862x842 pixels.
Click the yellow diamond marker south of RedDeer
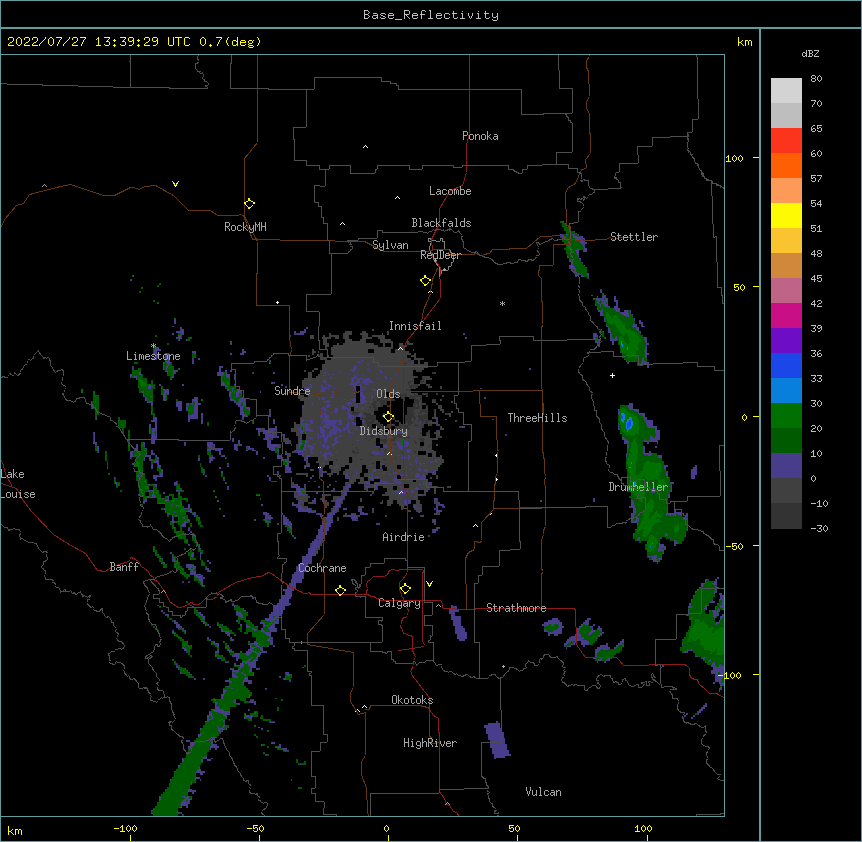425,281
